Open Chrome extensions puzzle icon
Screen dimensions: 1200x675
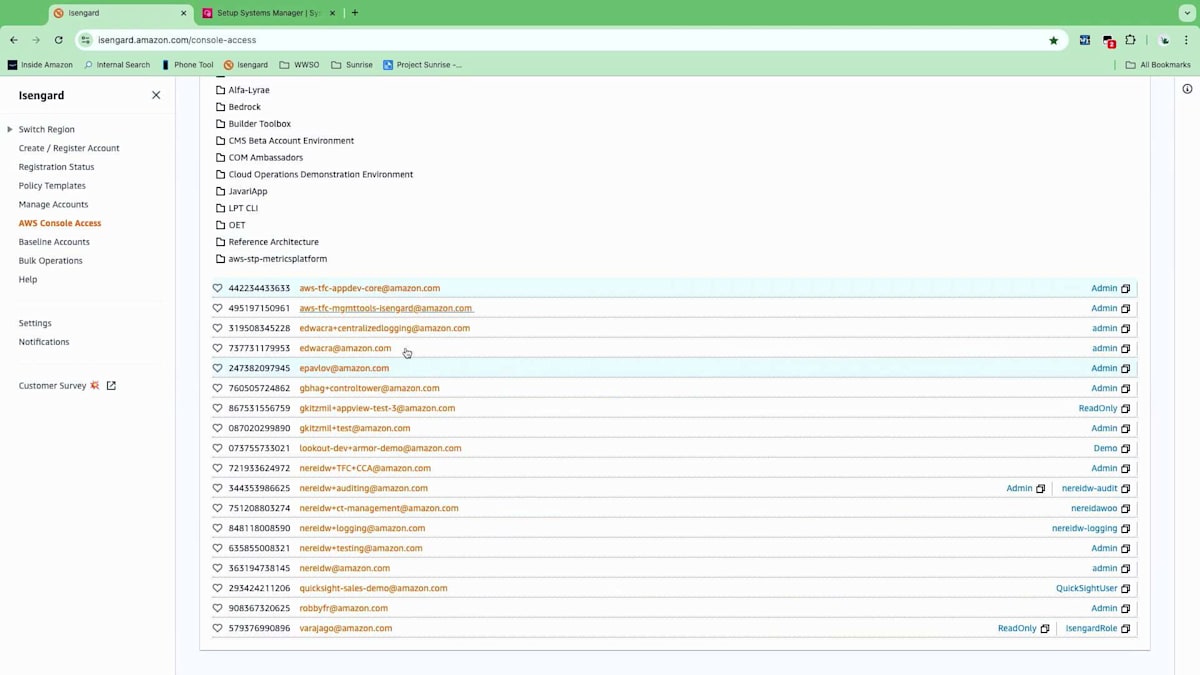(x=1130, y=40)
